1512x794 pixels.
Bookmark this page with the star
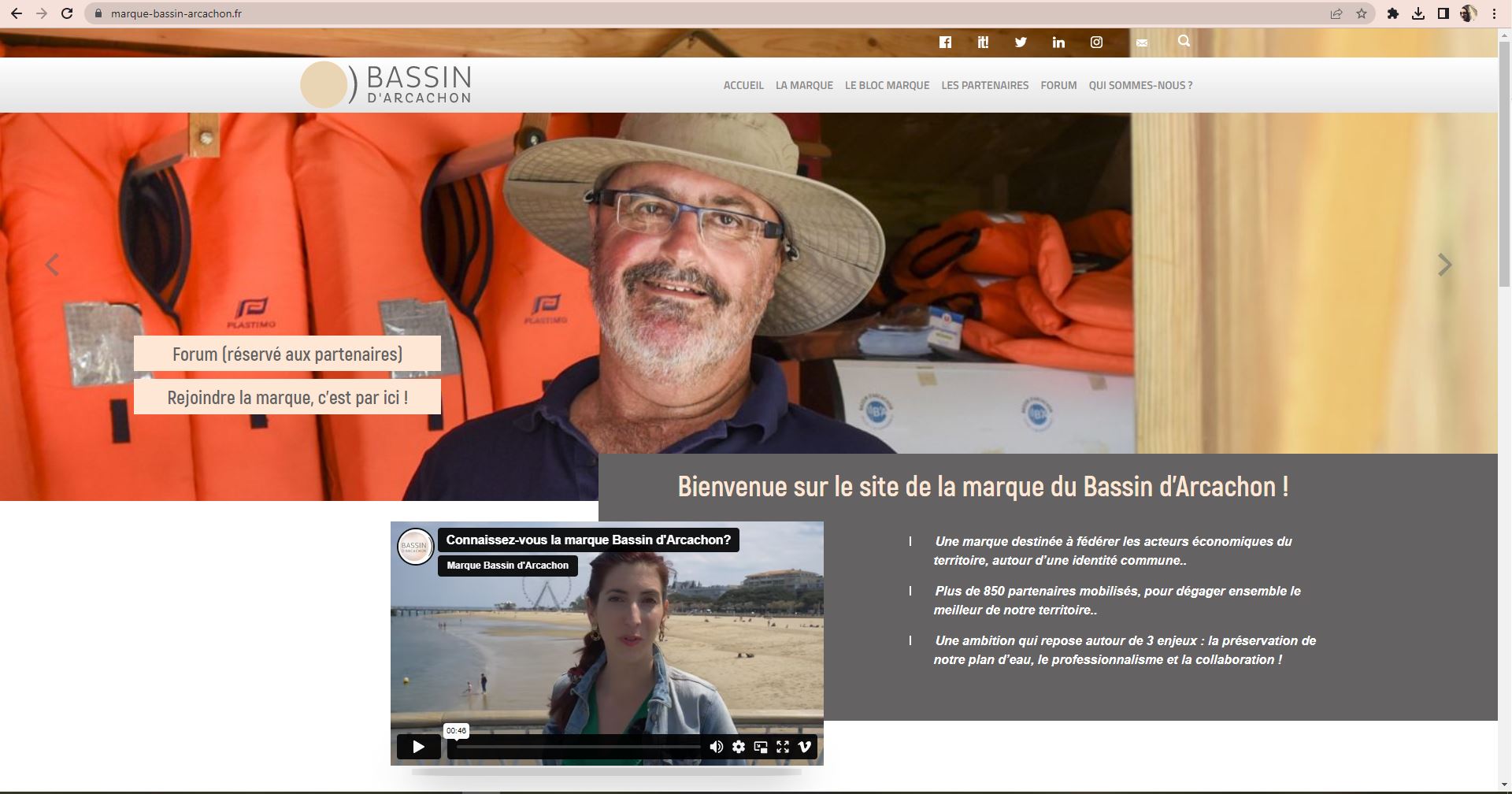1362,13
